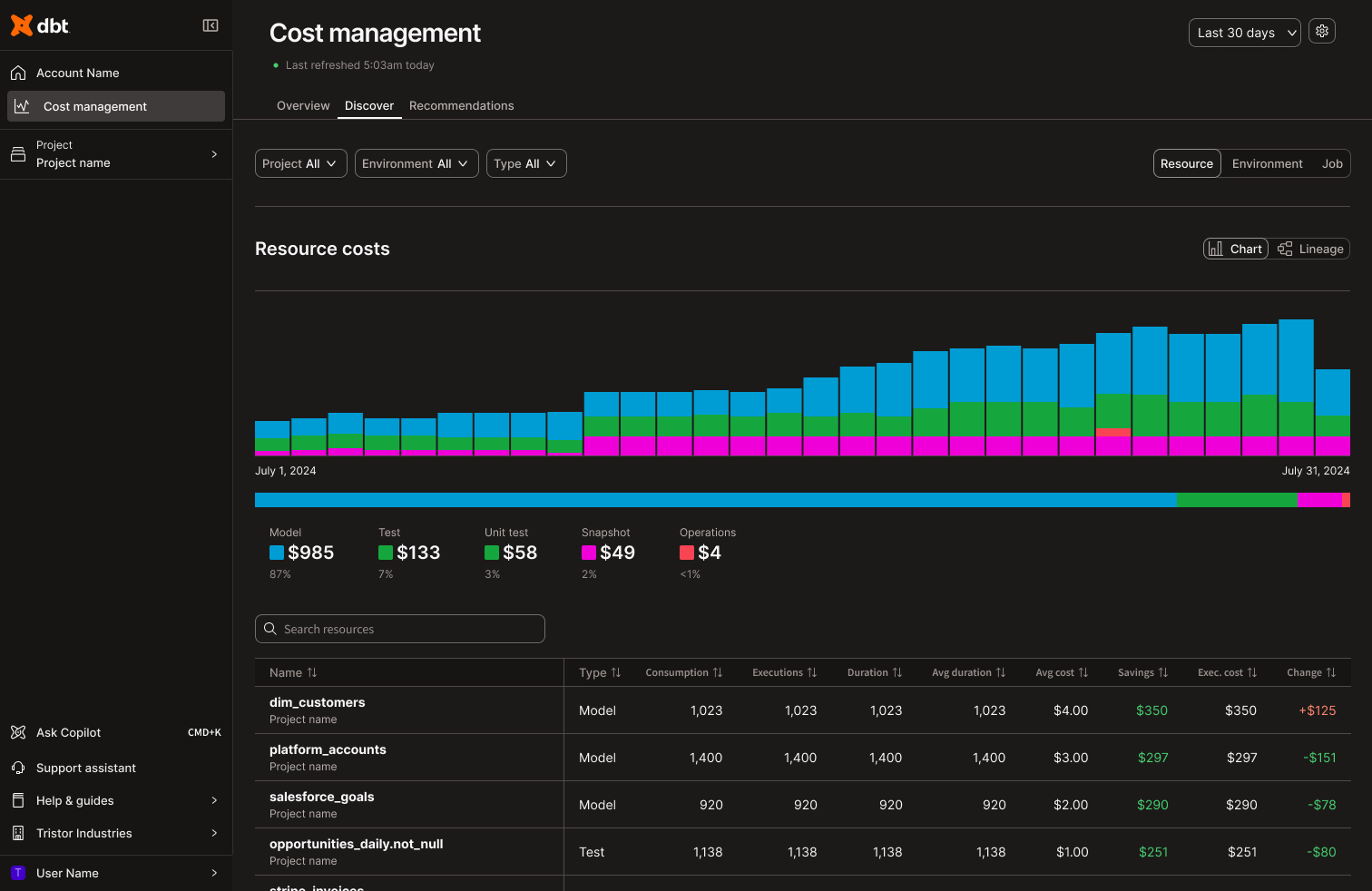Image resolution: width=1372 pixels, height=891 pixels.
Task: Collapse the left sidebar panel
Action: (x=210, y=25)
